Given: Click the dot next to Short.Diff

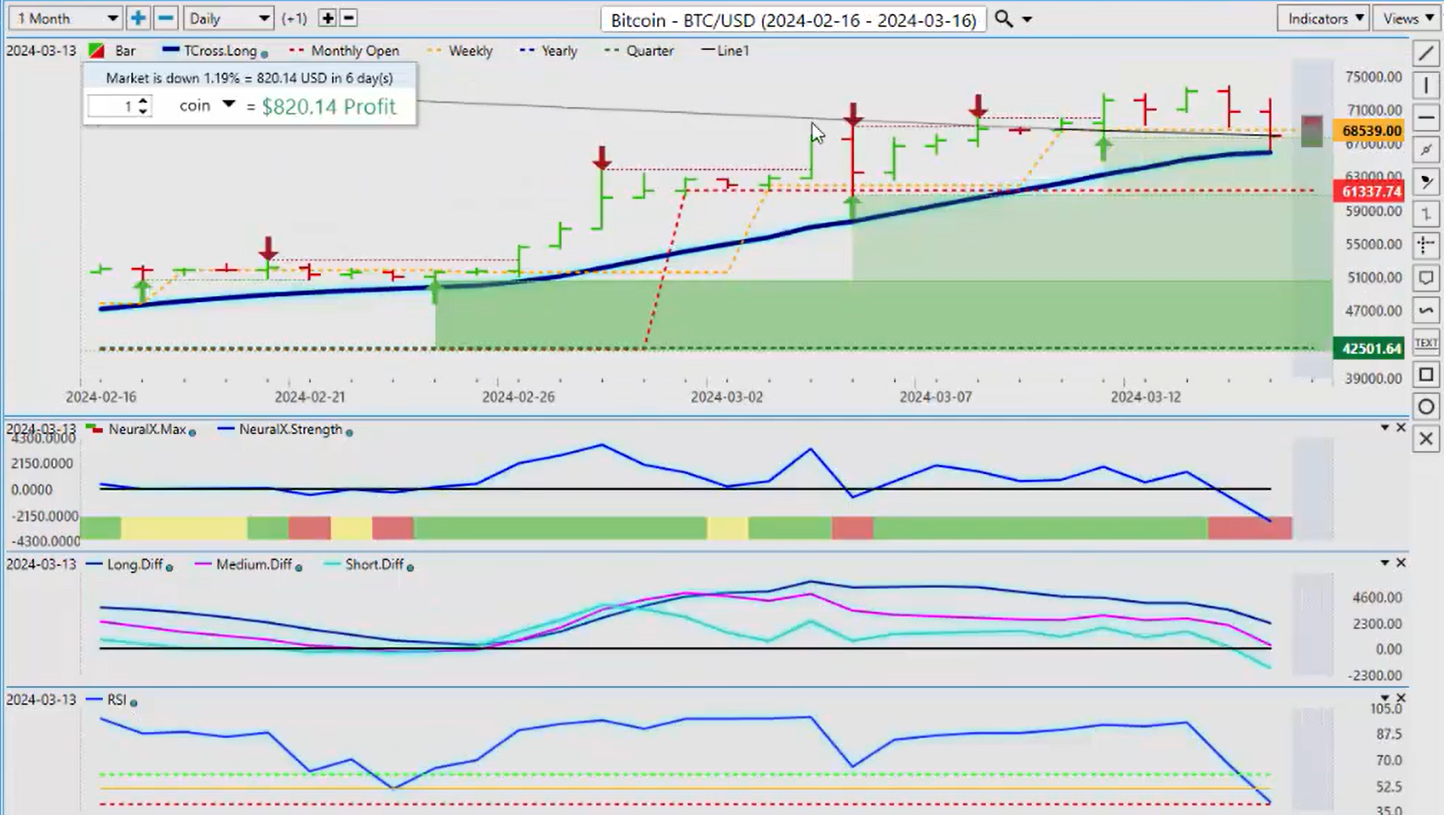Looking at the screenshot, I should 410,567.
